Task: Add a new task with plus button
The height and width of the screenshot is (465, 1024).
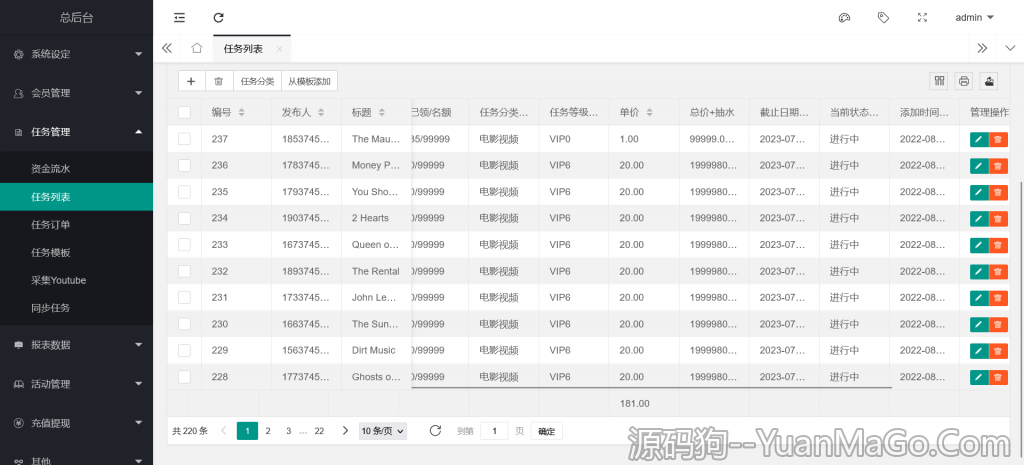Action: pyautogui.click(x=191, y=81)
